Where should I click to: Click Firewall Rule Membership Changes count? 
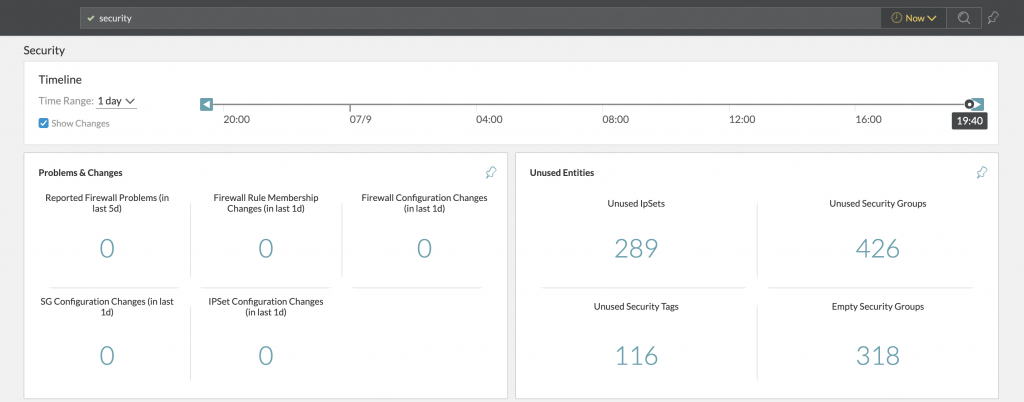coord(265,249)
